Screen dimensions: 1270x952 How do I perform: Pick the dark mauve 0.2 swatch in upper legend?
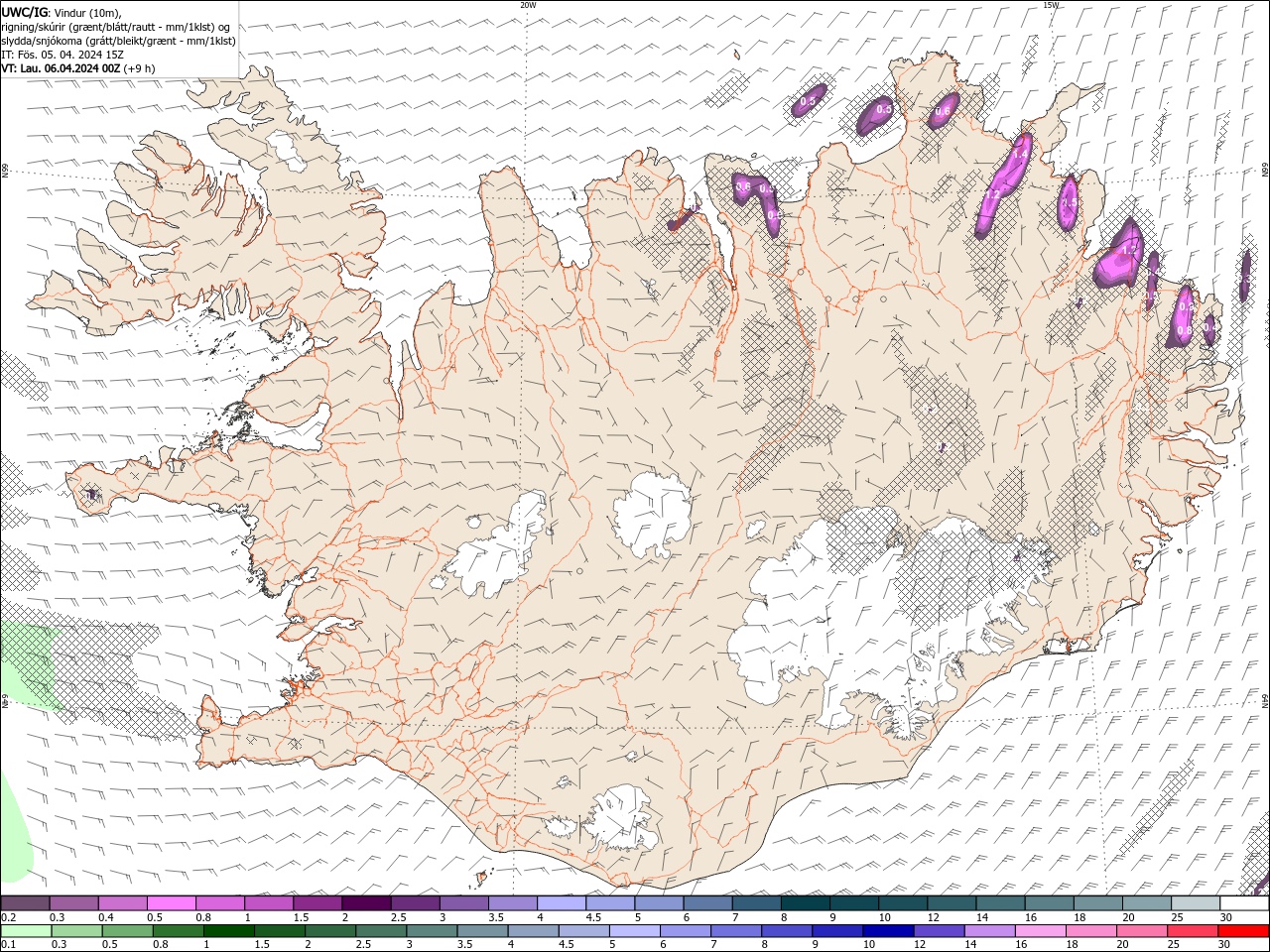(x=25, y=903)
